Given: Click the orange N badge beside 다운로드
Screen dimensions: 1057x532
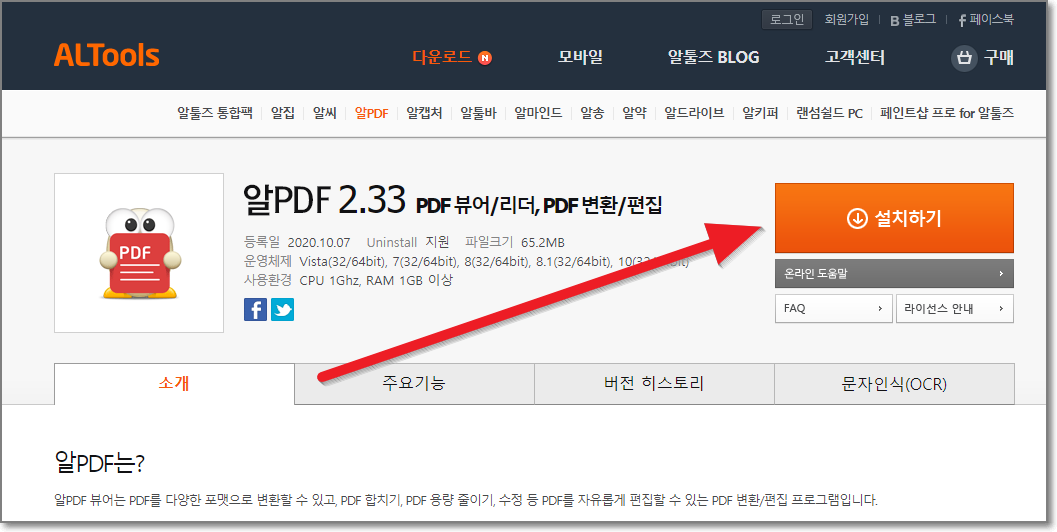Looking at the screenshot, I should [x=485, y=58].
